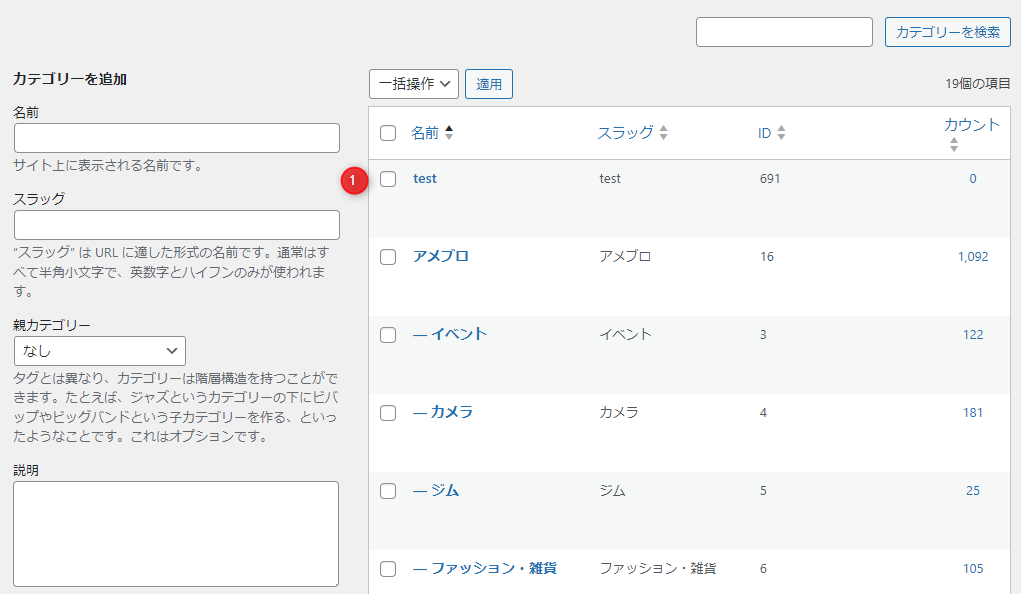Image resolution: width=1021 pixels, height=594 pixels.
Task: Tick the checkbox beside カメラ category
Action: click(388, 413)
